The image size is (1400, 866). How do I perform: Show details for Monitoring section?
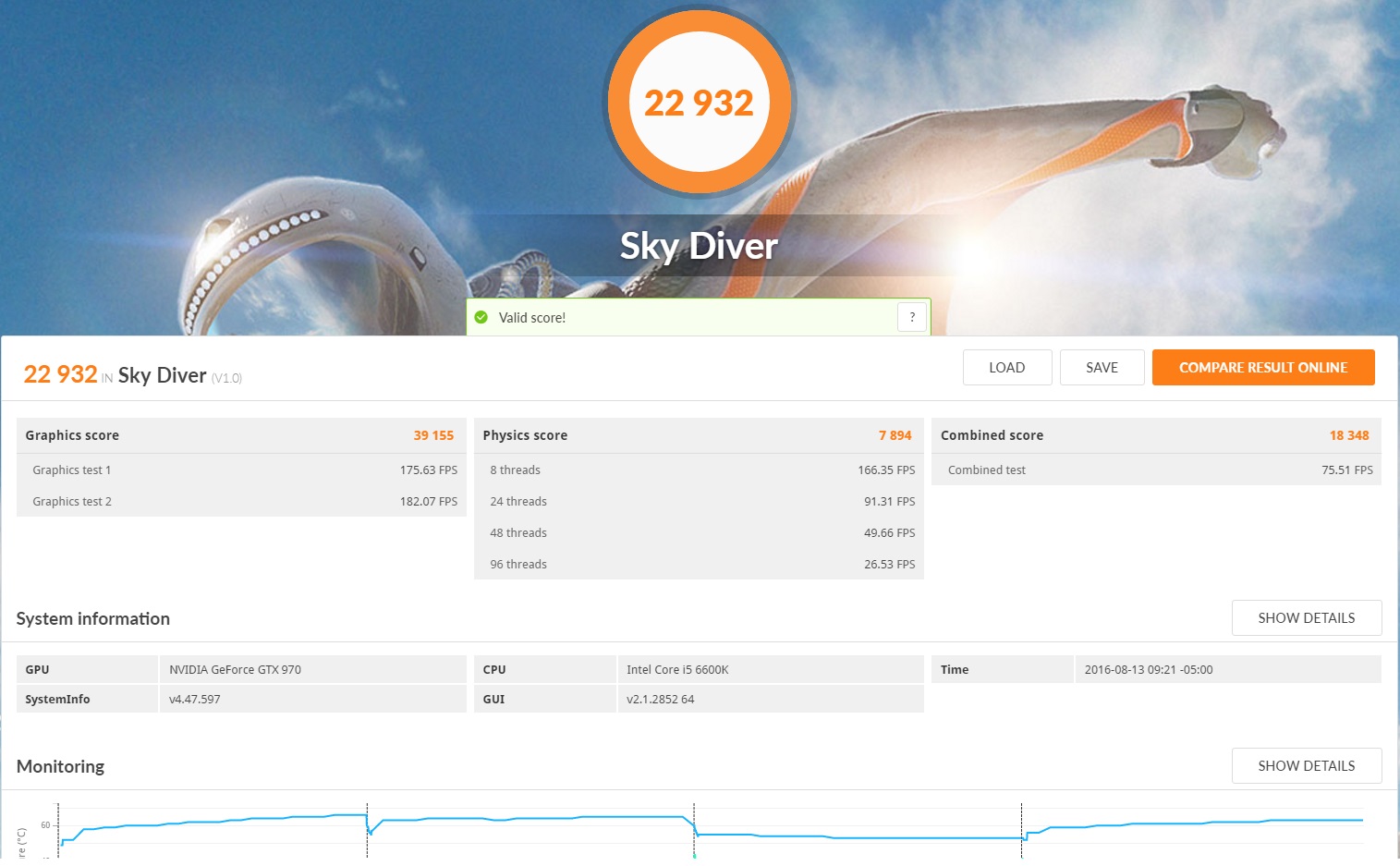1307,765
